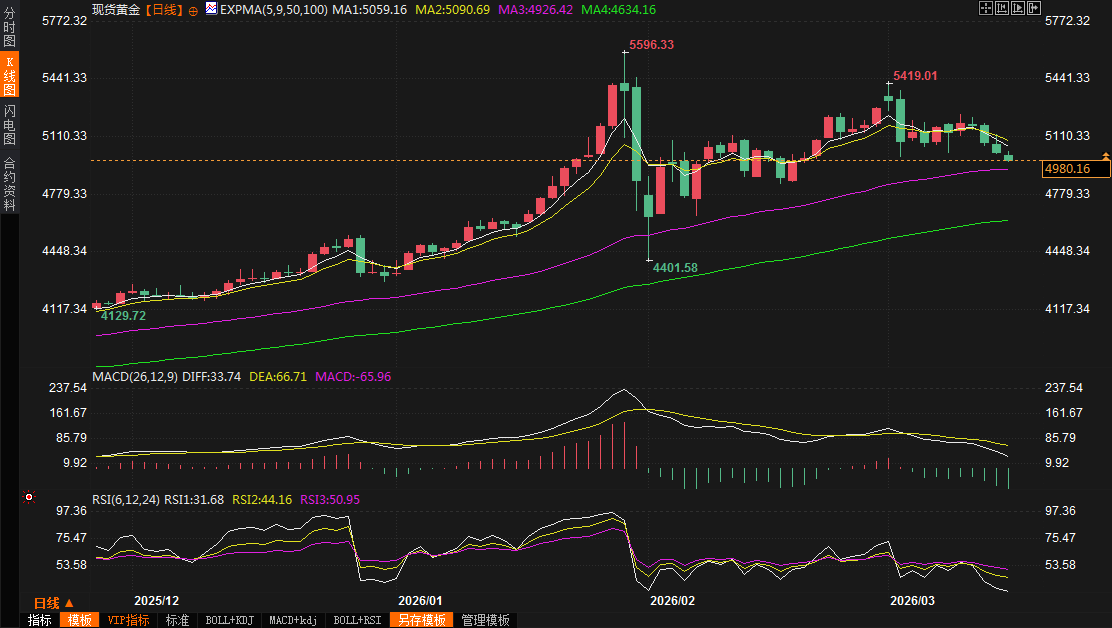Click the 现货黄金 instrument name
1112x628 pixels.
coord(116,10)
